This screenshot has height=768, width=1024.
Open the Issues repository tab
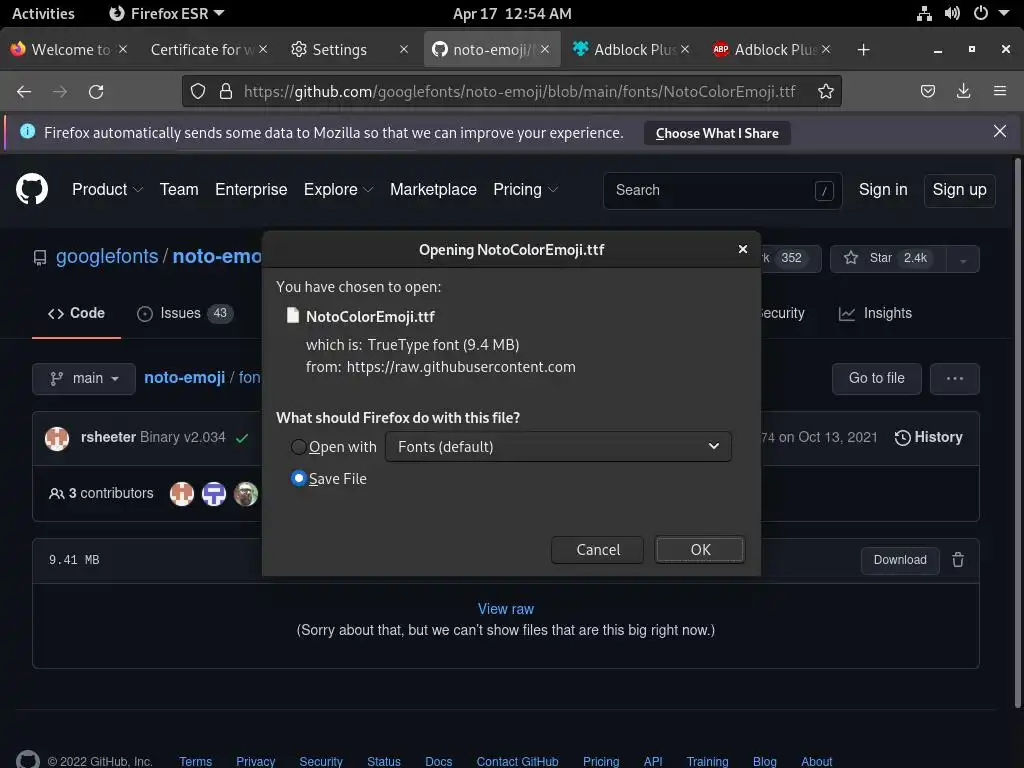[185, 313]
